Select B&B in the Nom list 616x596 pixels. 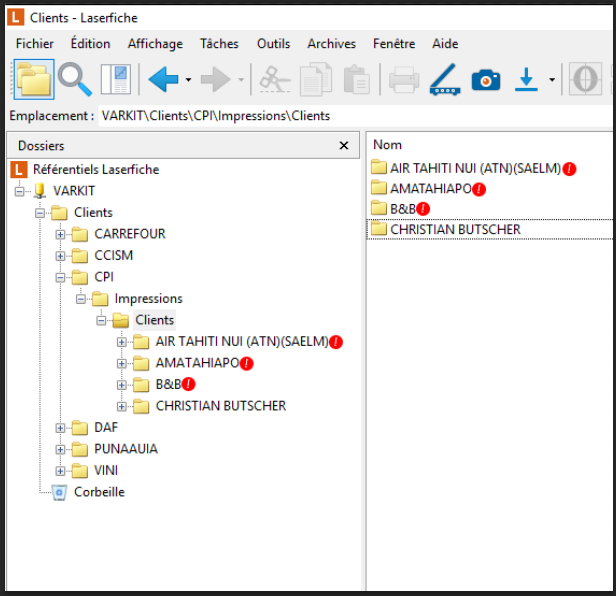tap(403, 209)
